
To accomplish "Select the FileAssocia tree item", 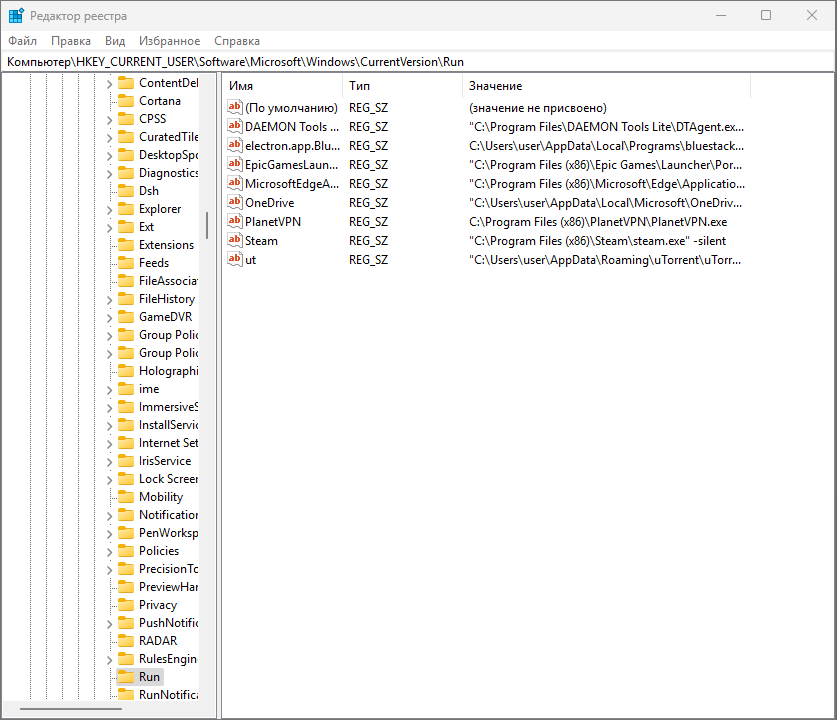I will point(168,281).
